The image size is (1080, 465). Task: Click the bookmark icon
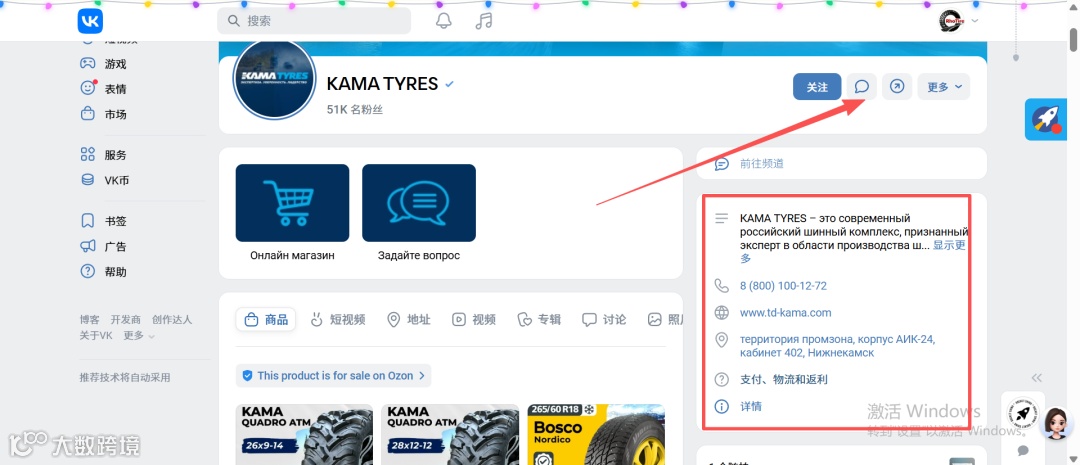point(87,221)
